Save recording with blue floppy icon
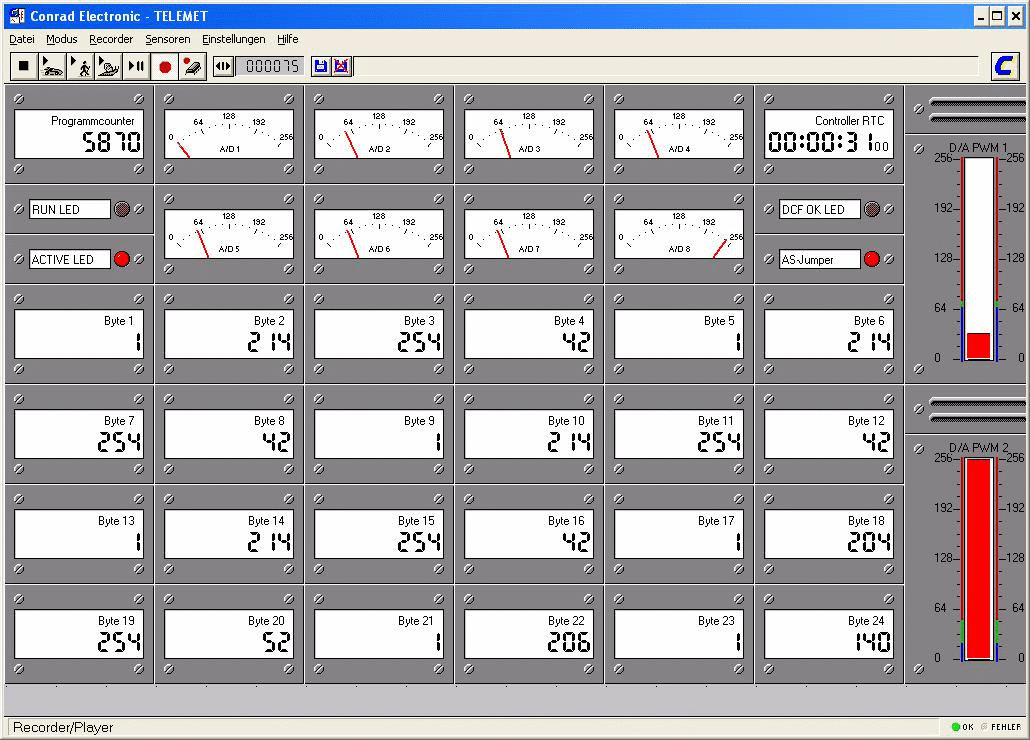This screenshot has height=740, width=1030. coord(321,66)
